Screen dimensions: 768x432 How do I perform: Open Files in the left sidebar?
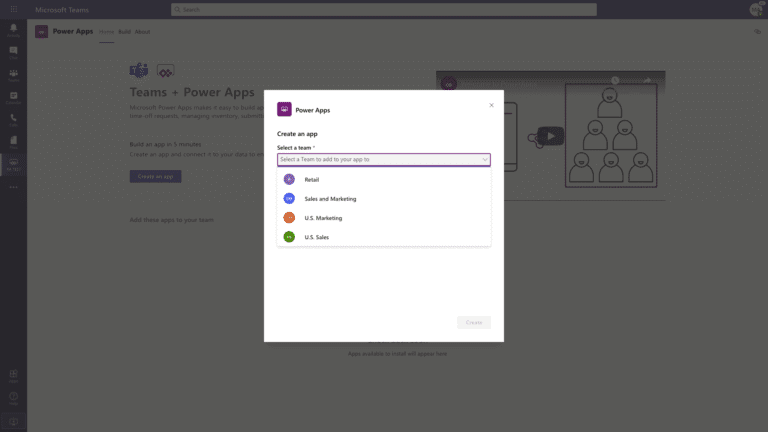click(x=13, y=143)
